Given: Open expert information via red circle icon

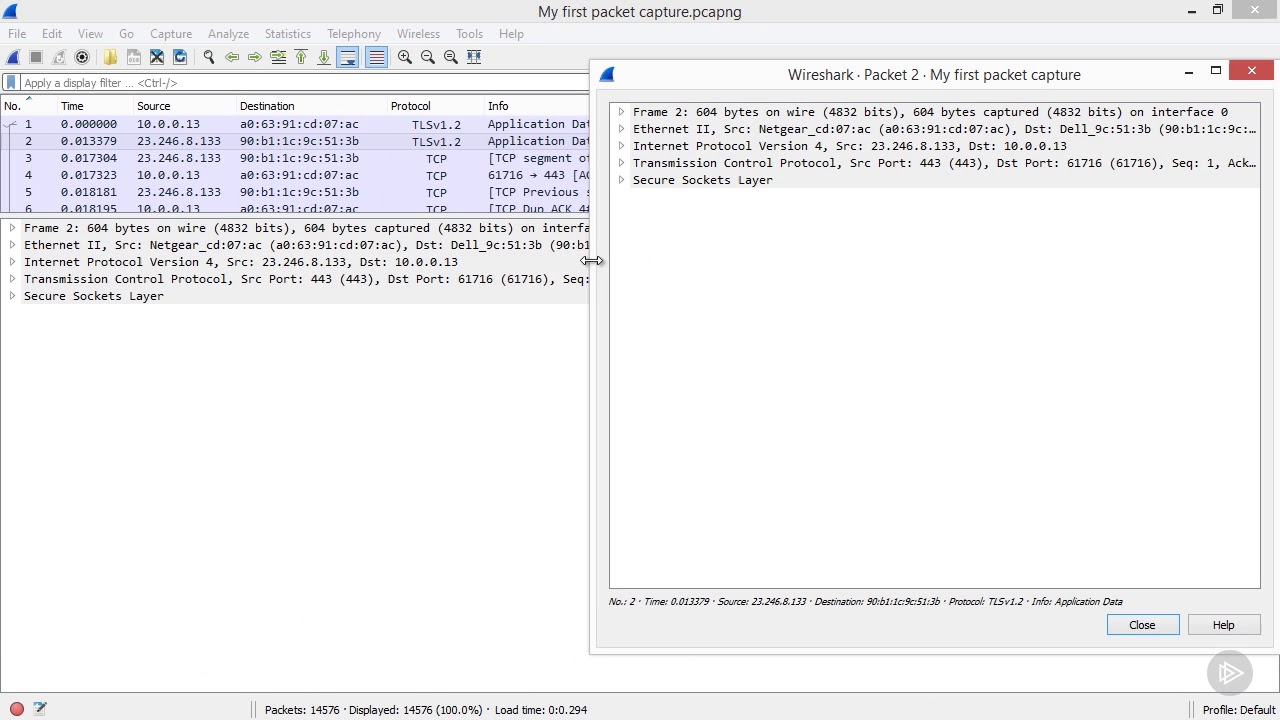Looking at the screenshot, I should (17, 709).
